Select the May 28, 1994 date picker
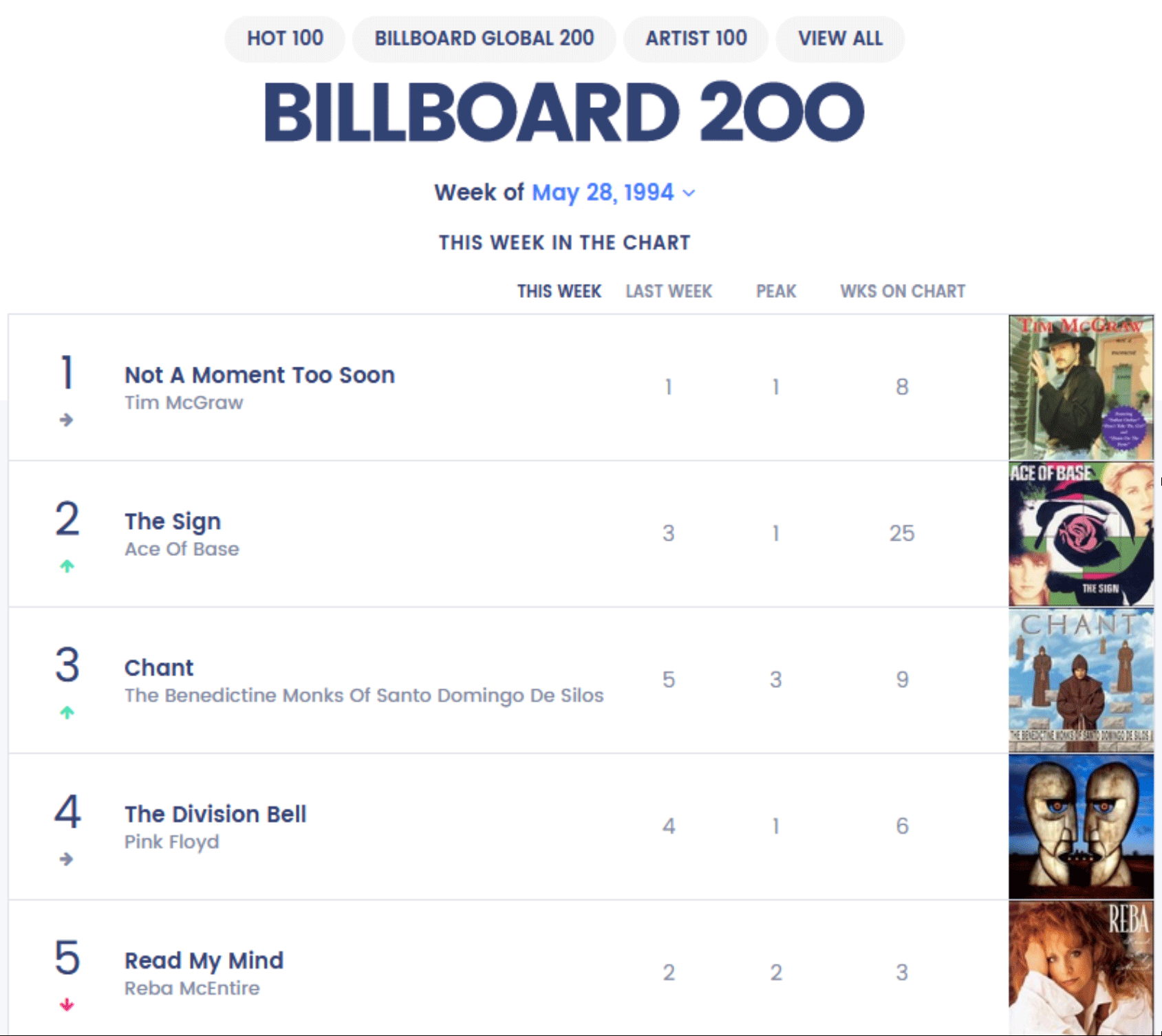The width and height of the screenshot is (1162, 1036). point(602,193)
